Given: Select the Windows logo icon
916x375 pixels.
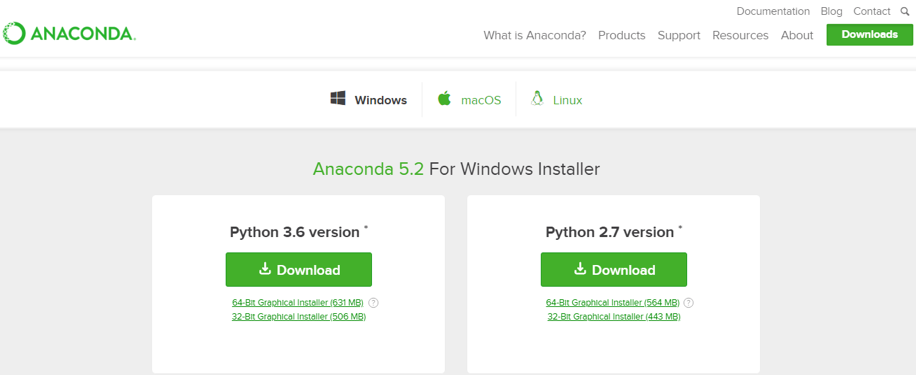Looking at the screenshot, I should (338, 98).
